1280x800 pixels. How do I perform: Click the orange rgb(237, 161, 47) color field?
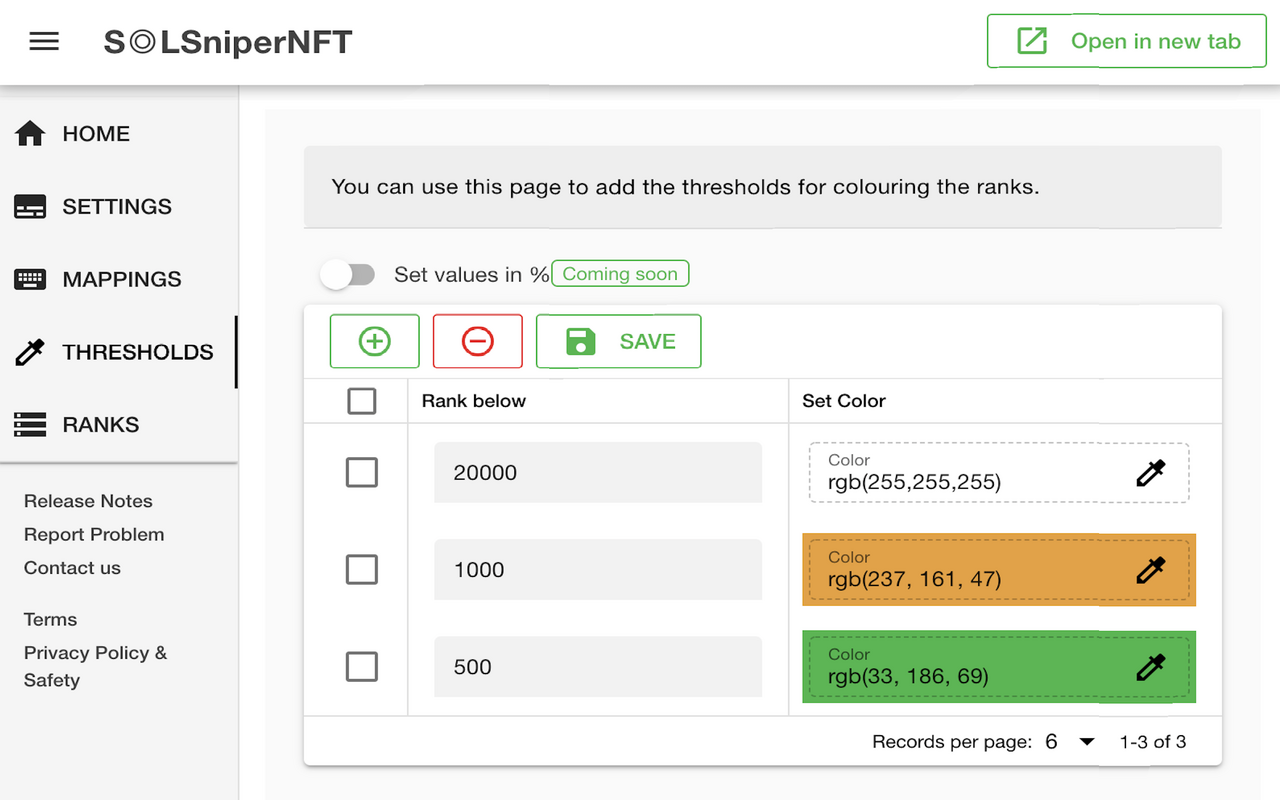click(998, 570)
